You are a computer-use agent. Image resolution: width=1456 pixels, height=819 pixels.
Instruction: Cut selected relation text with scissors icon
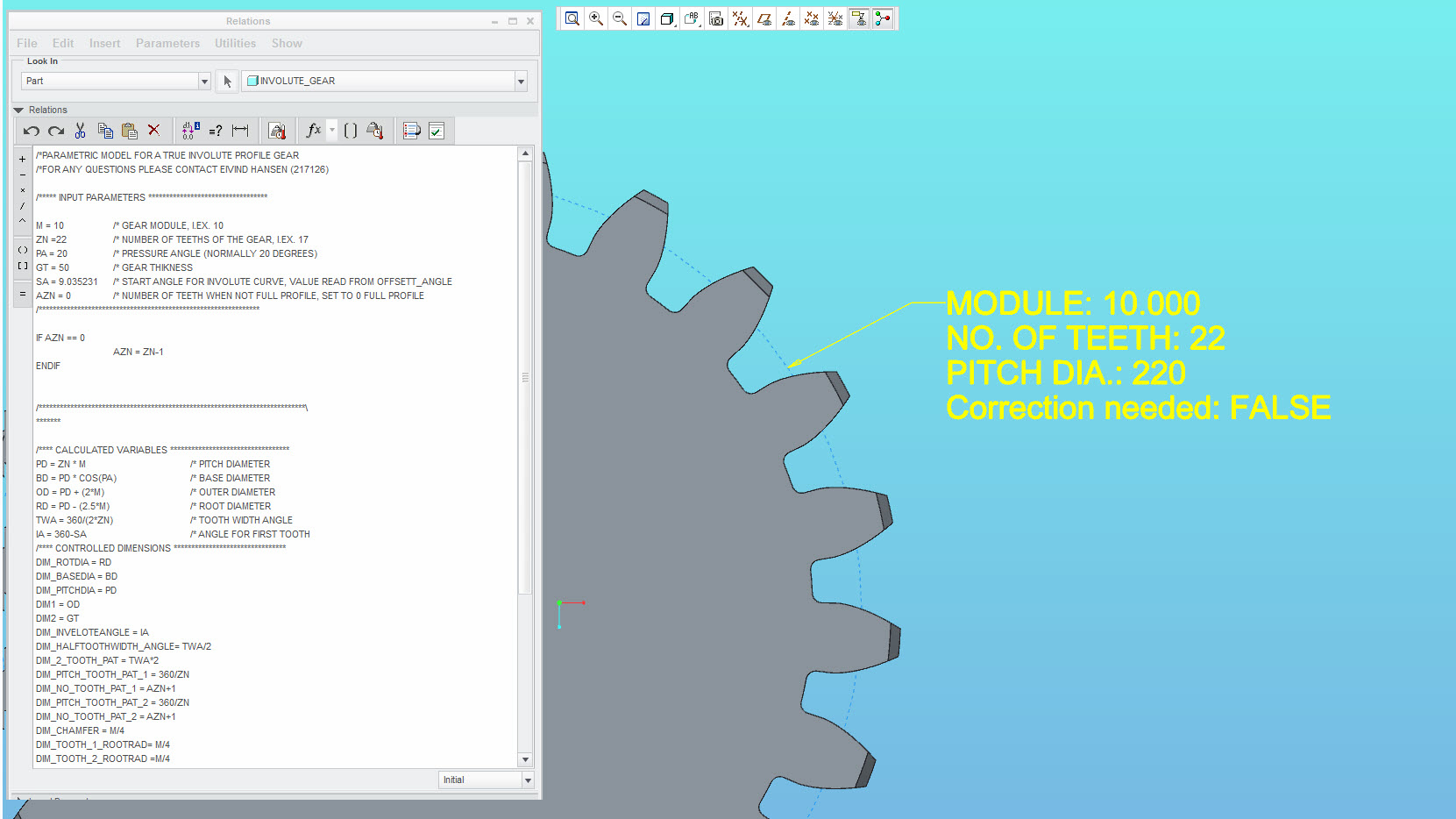[81, 131]
